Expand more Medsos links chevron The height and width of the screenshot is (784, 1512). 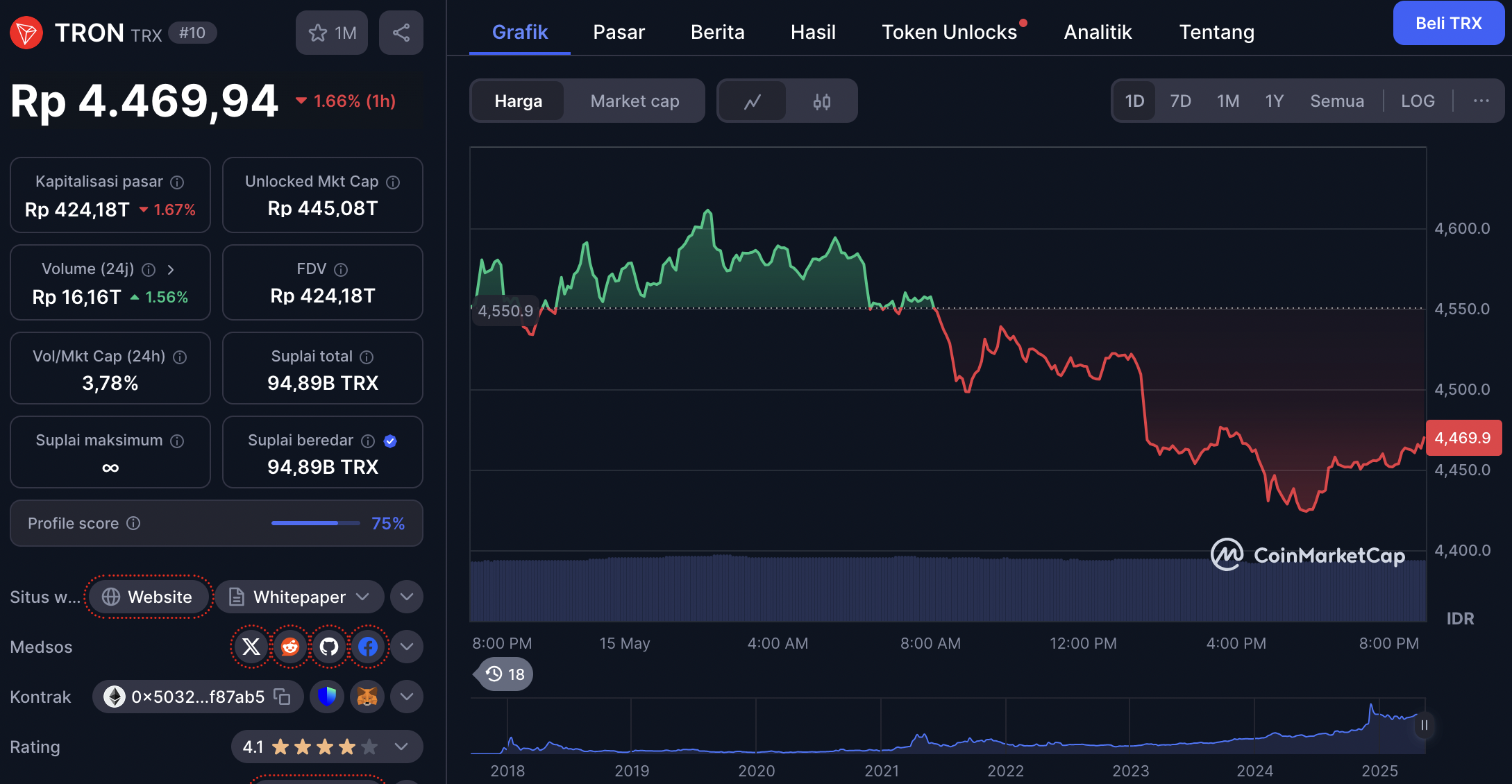point(407,647)
